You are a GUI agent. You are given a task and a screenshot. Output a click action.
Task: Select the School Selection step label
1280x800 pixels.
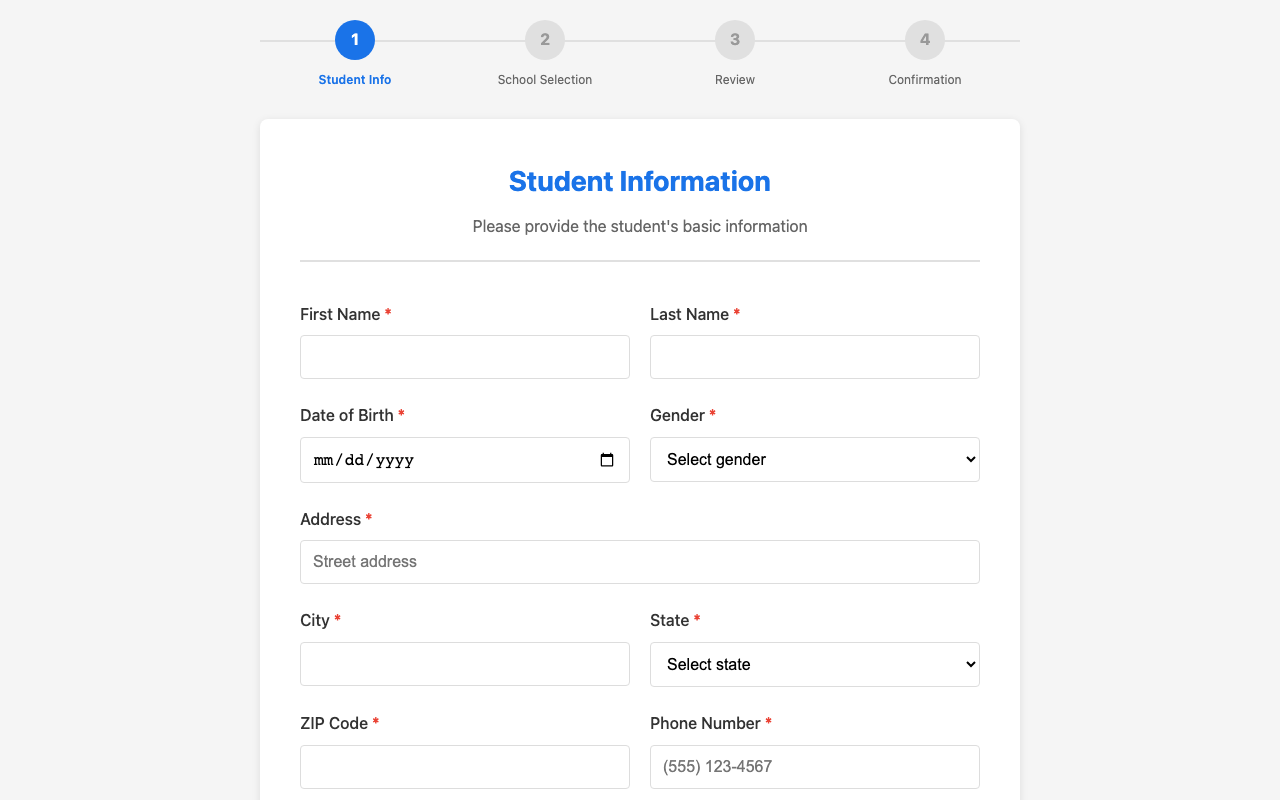coord(545,79)
